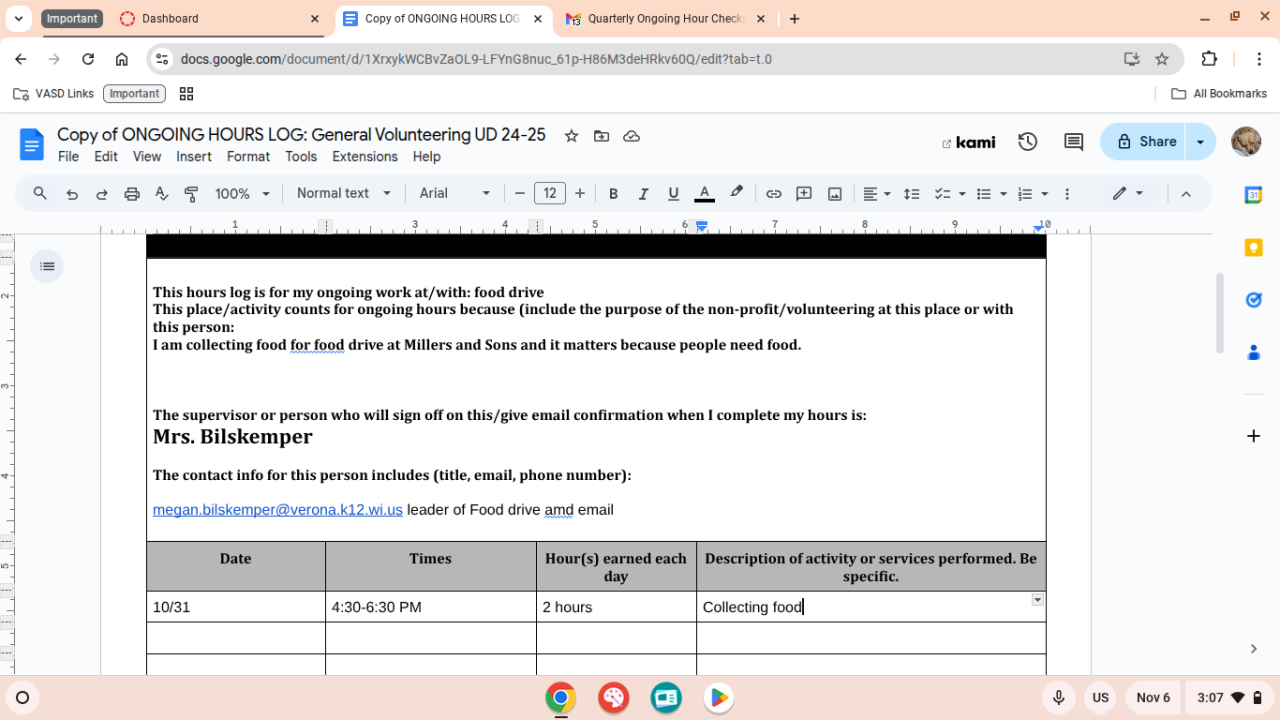
Task: Open the zoom level dropdown
Action: (243, 194)
